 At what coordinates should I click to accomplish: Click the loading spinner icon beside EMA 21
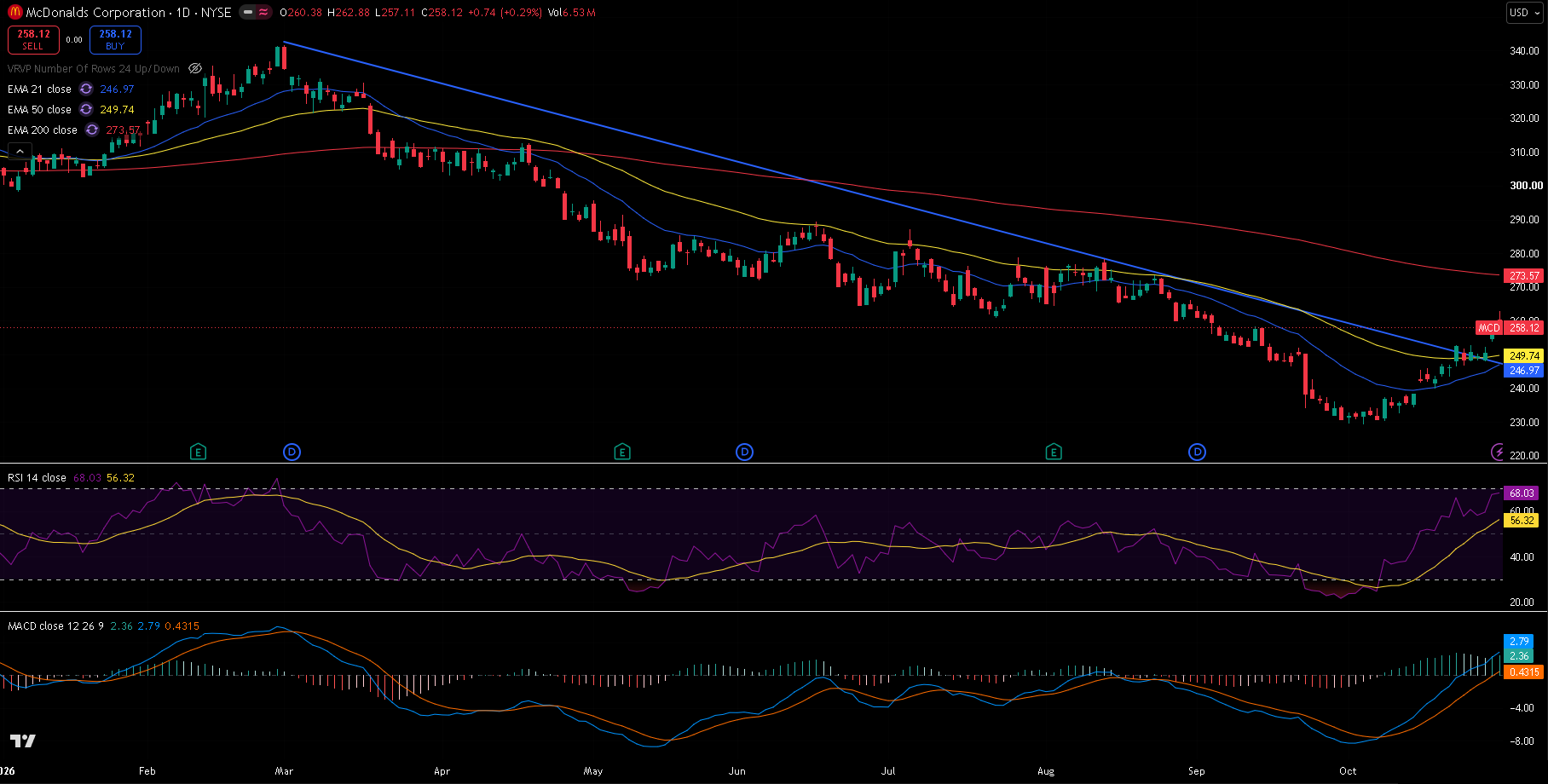click(x=86, y=89)
